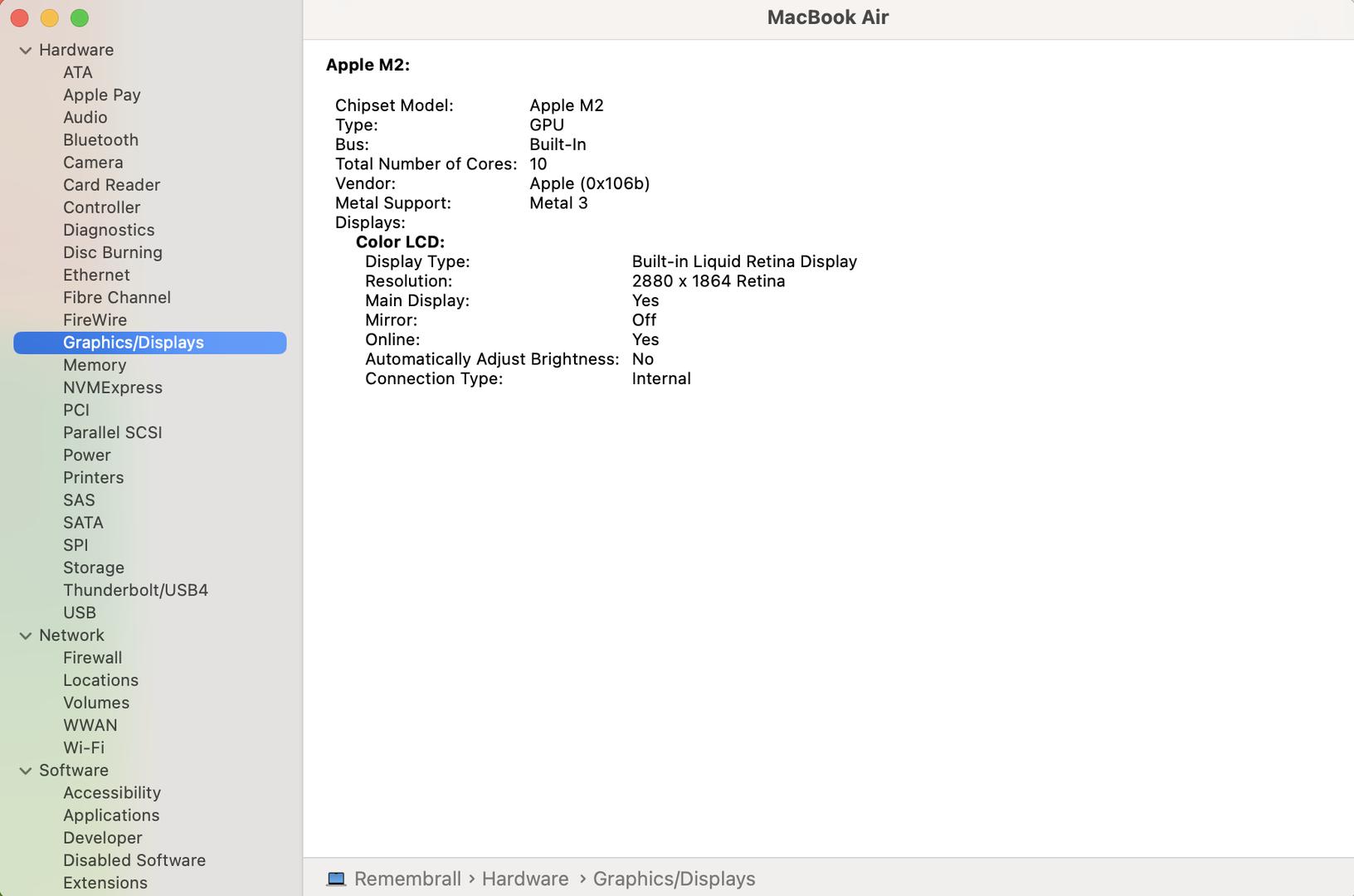This screenshot has width=1354, height=896.
Task: Open Applications under Software
Action: point(111,815)
